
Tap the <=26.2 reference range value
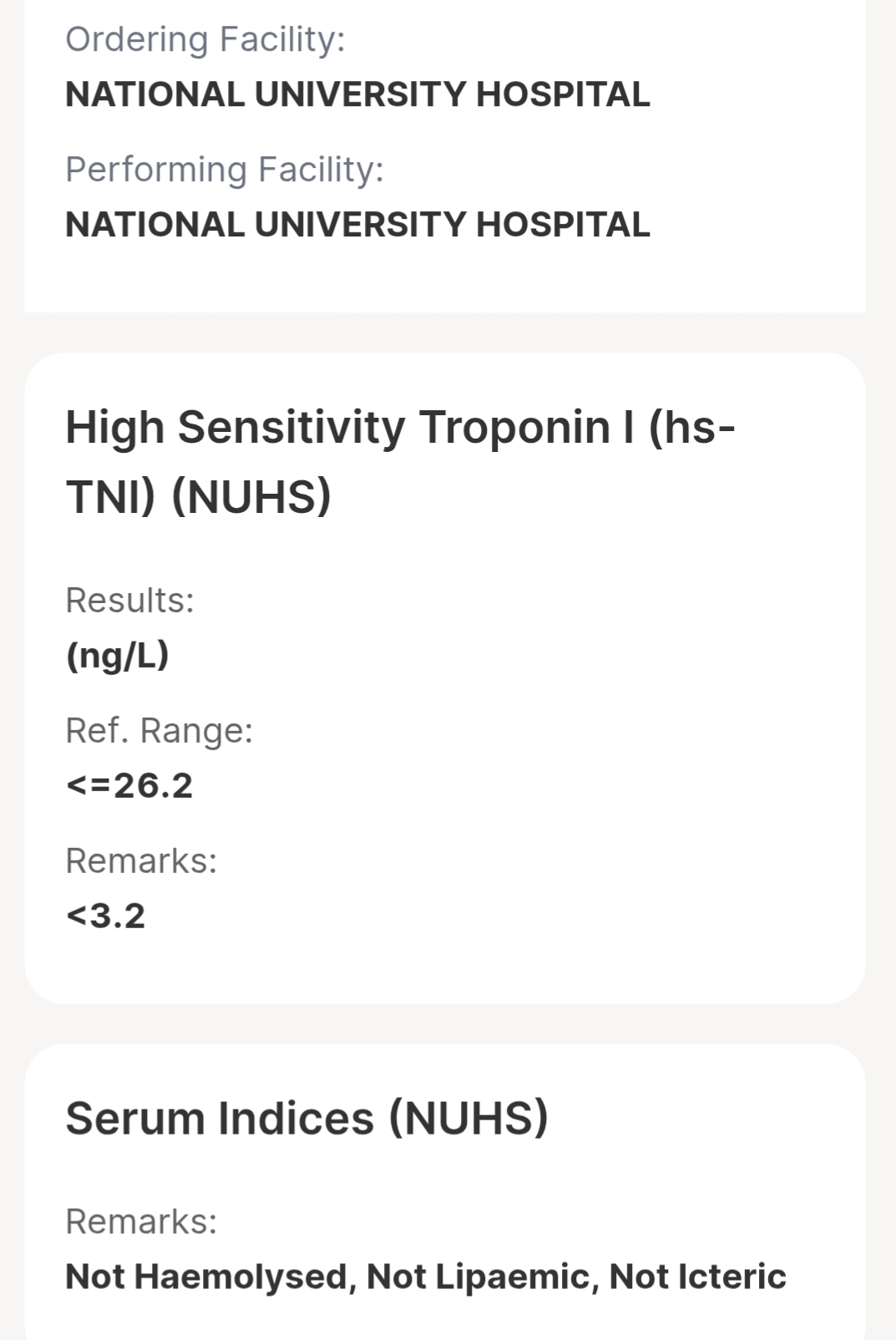click(129, 785)
